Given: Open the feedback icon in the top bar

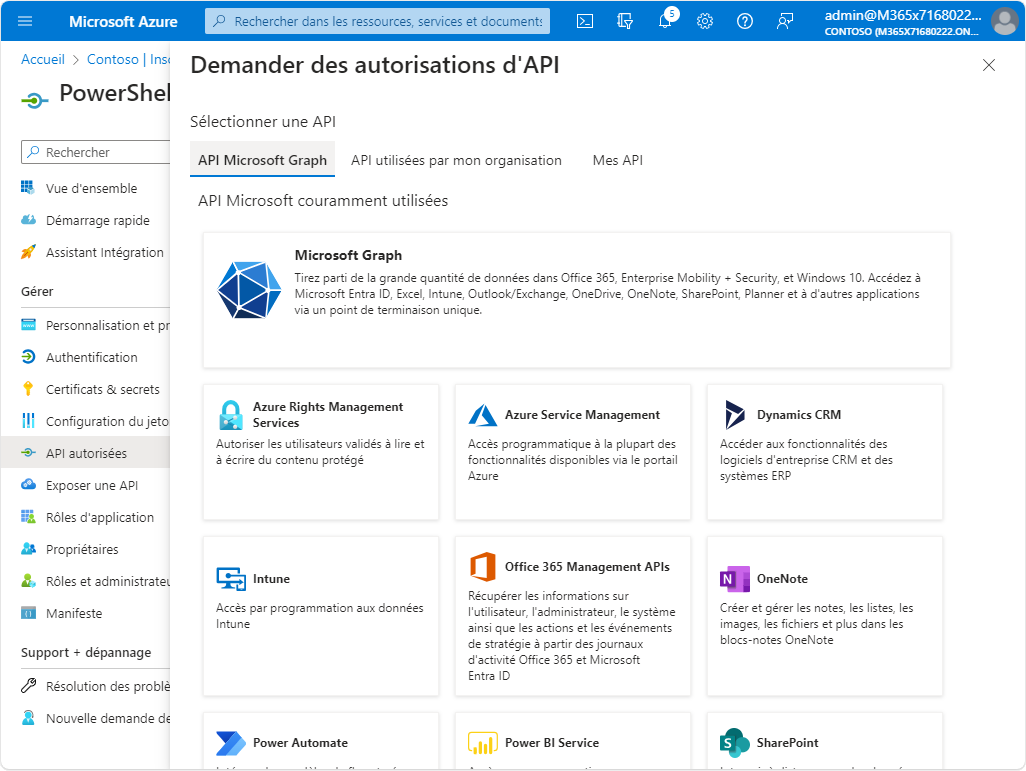Looking at the screenshot, I should tap(785, 22).
